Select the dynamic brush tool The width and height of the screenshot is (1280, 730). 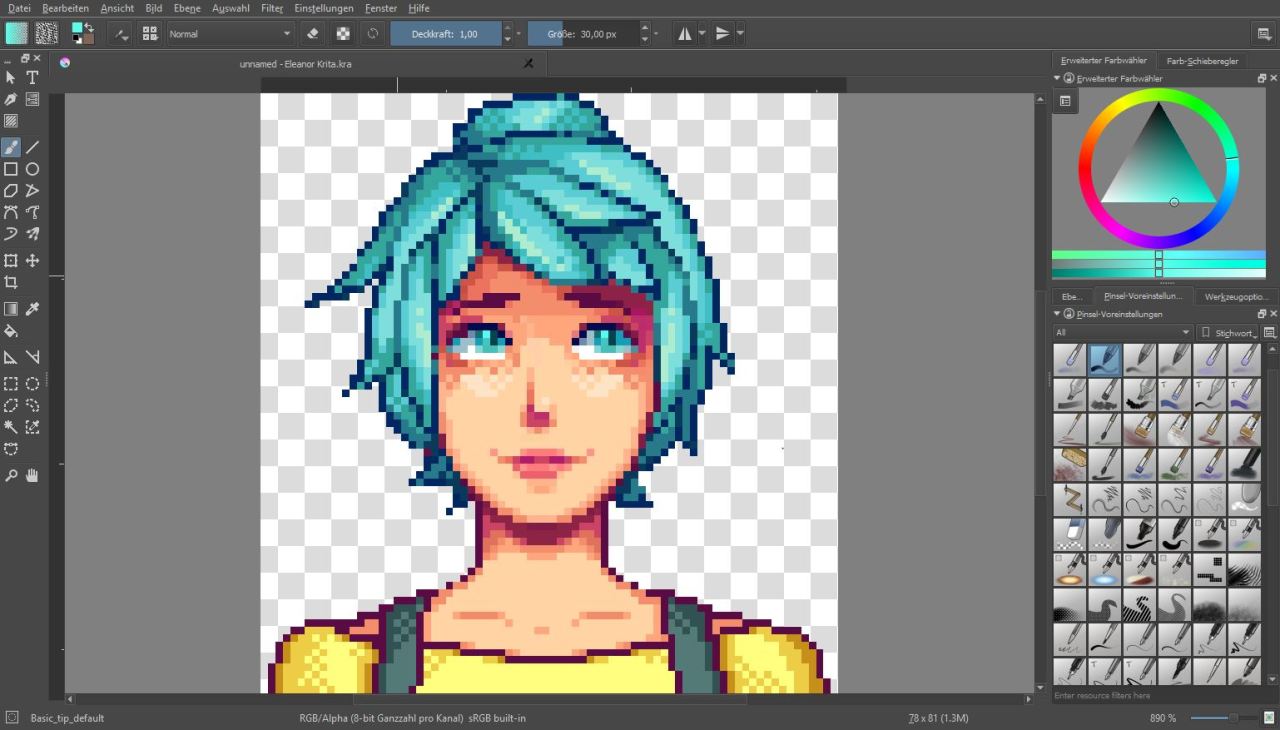(11, 234)
